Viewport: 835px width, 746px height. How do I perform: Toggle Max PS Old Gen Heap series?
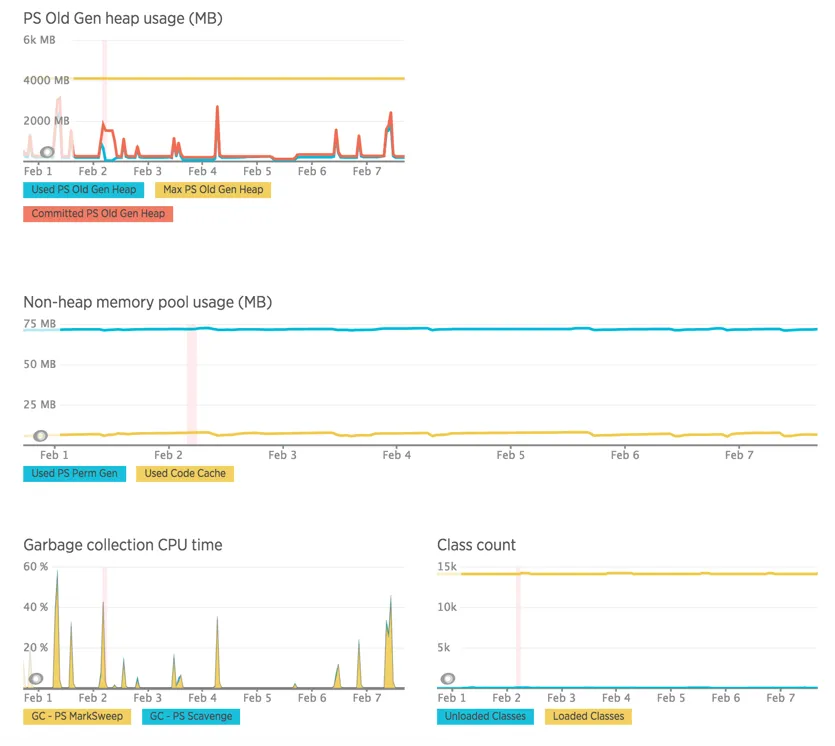(213, 190)
